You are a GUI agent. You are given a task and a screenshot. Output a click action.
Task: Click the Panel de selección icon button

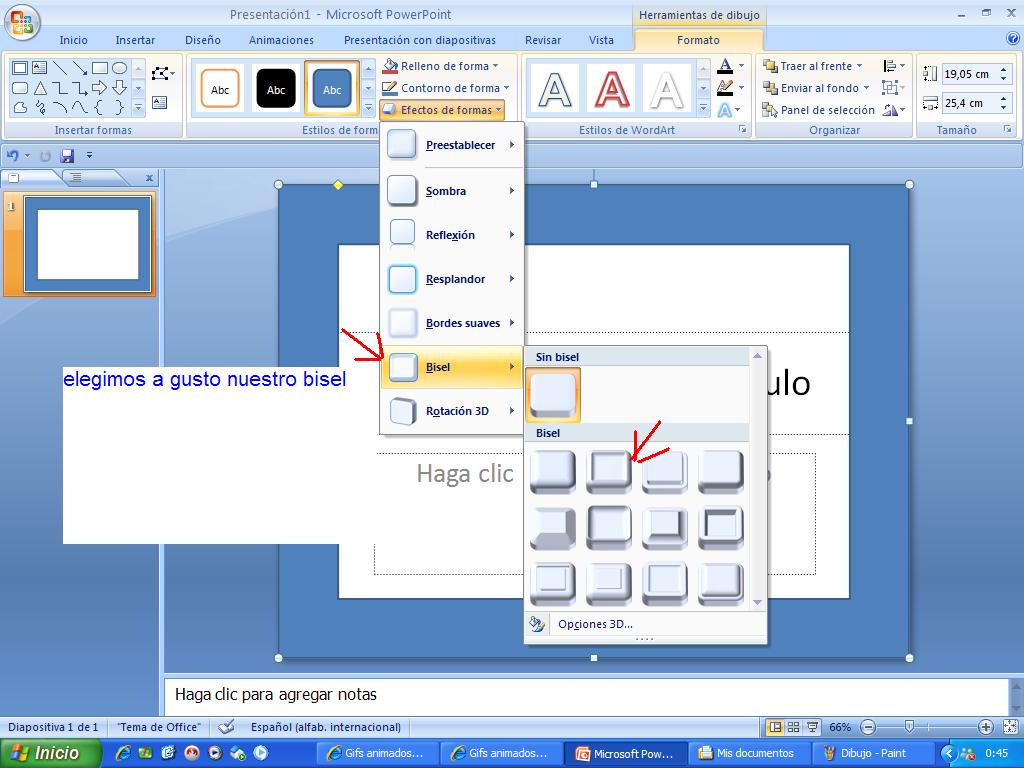pos(769,110)
